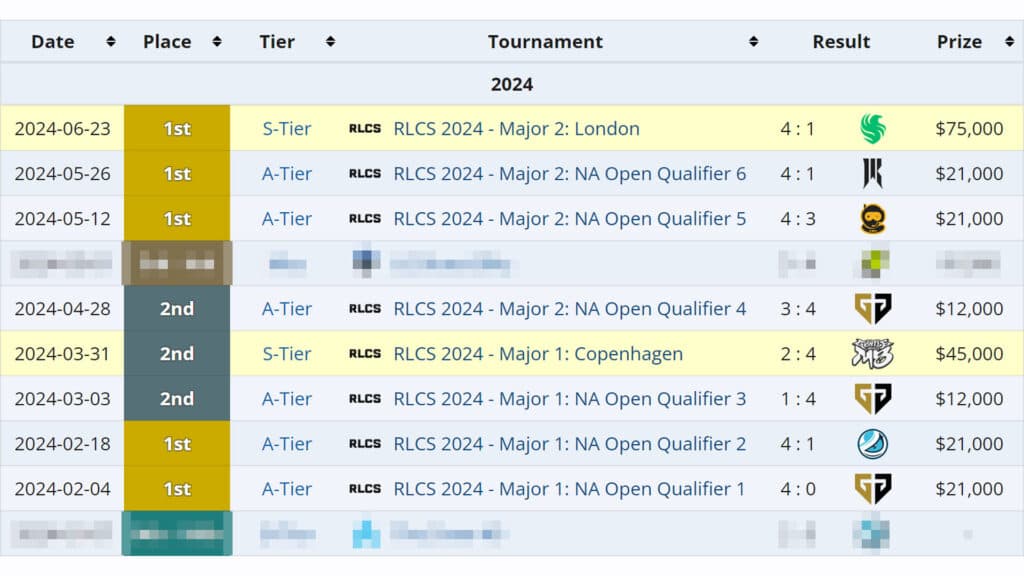
Task: Toggle sorting on the Date column
Action: coord(110,42)
